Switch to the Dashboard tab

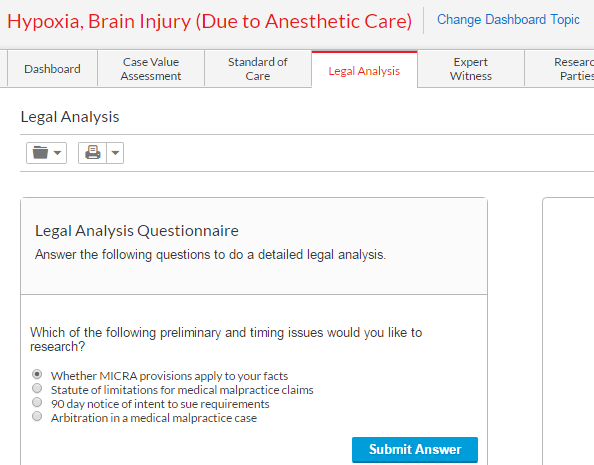[x=52, y=69]
